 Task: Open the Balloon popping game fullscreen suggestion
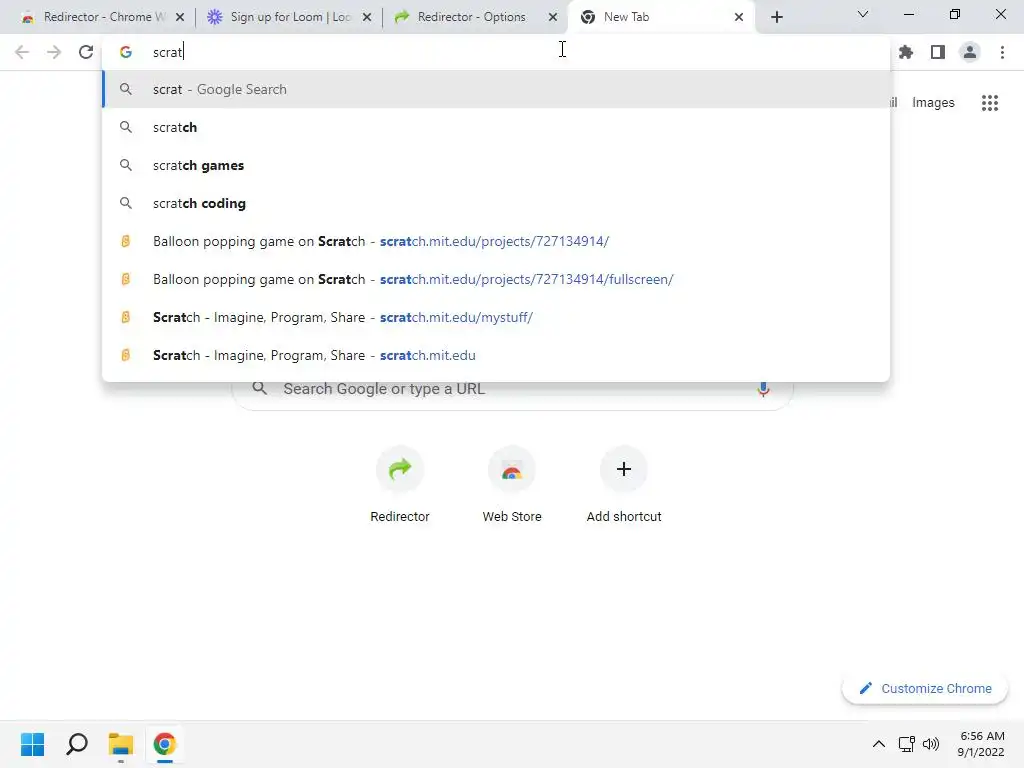point(496,279)
